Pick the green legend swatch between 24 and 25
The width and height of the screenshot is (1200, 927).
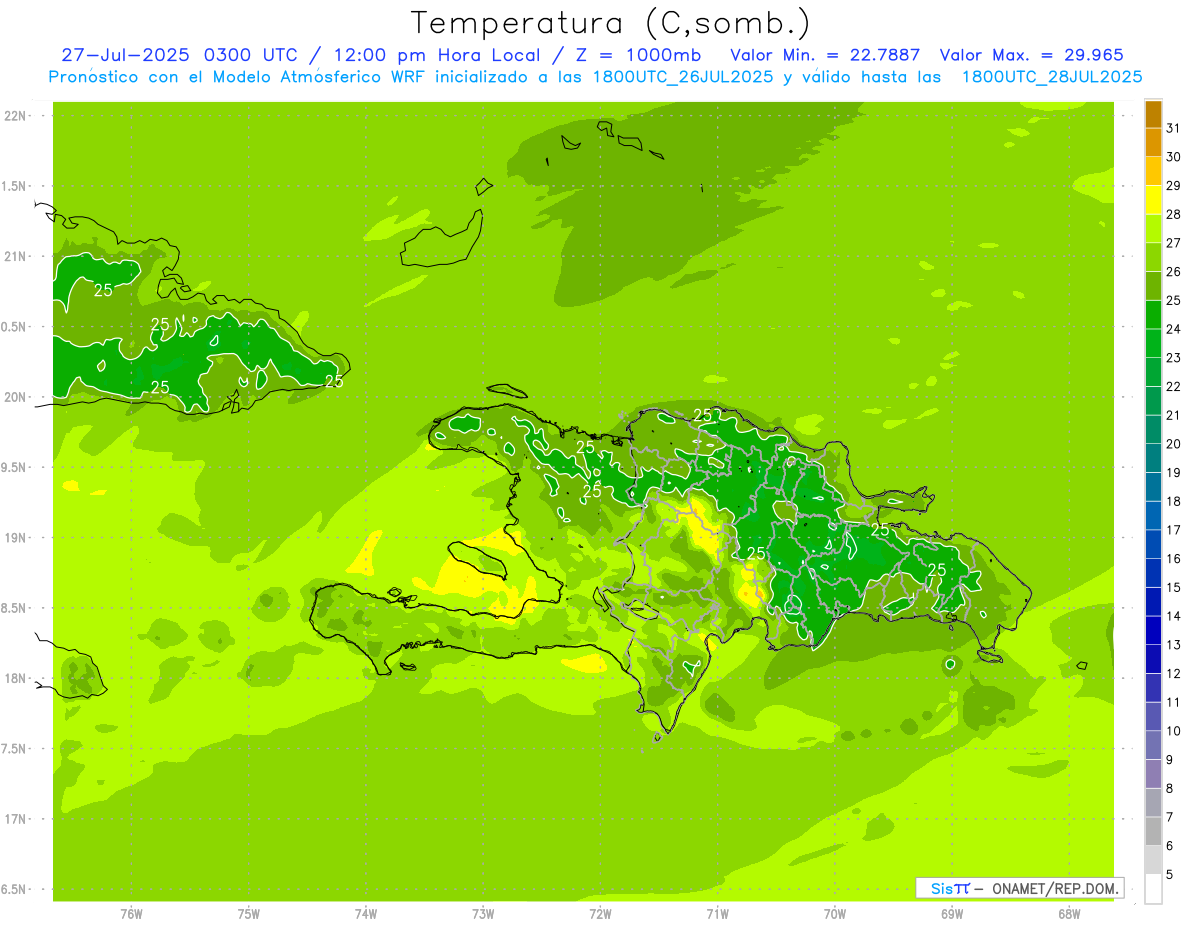[1153, 314]
